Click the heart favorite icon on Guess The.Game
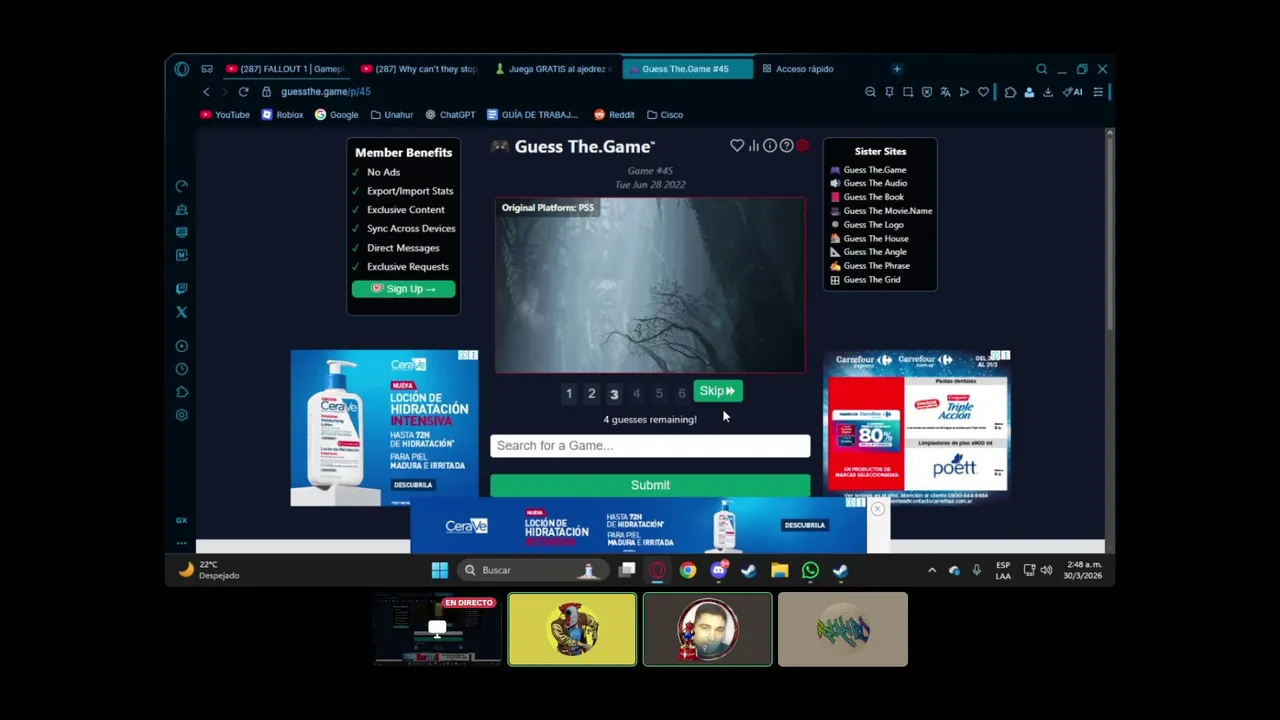This screenshot has width=1280, height=720. (737, 146)
